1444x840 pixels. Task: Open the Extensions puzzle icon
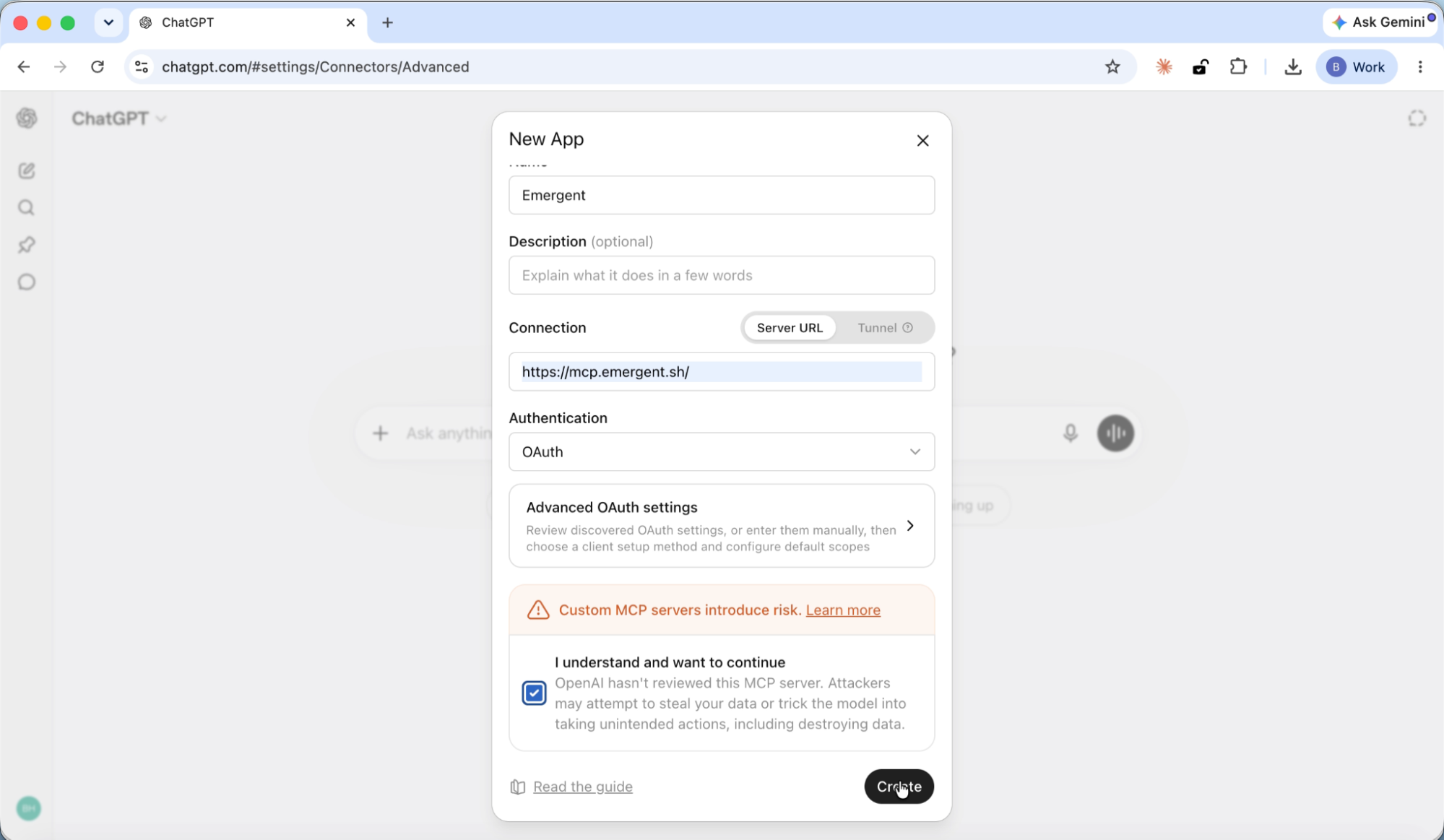click(x=1238, y=67)
